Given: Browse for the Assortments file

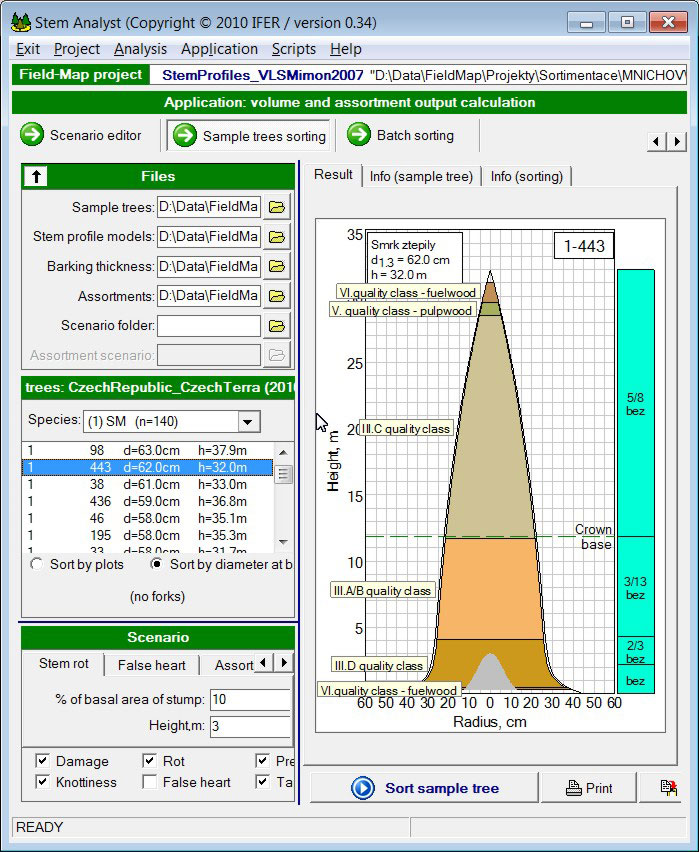Looking at the screenshot, I should point(276,296).
